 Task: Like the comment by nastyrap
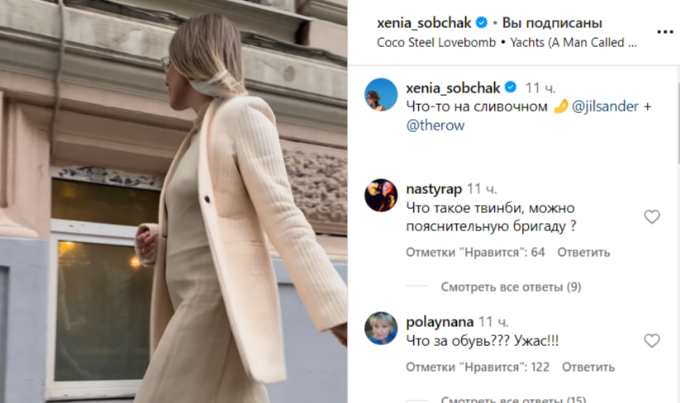[x=652, y=216]
